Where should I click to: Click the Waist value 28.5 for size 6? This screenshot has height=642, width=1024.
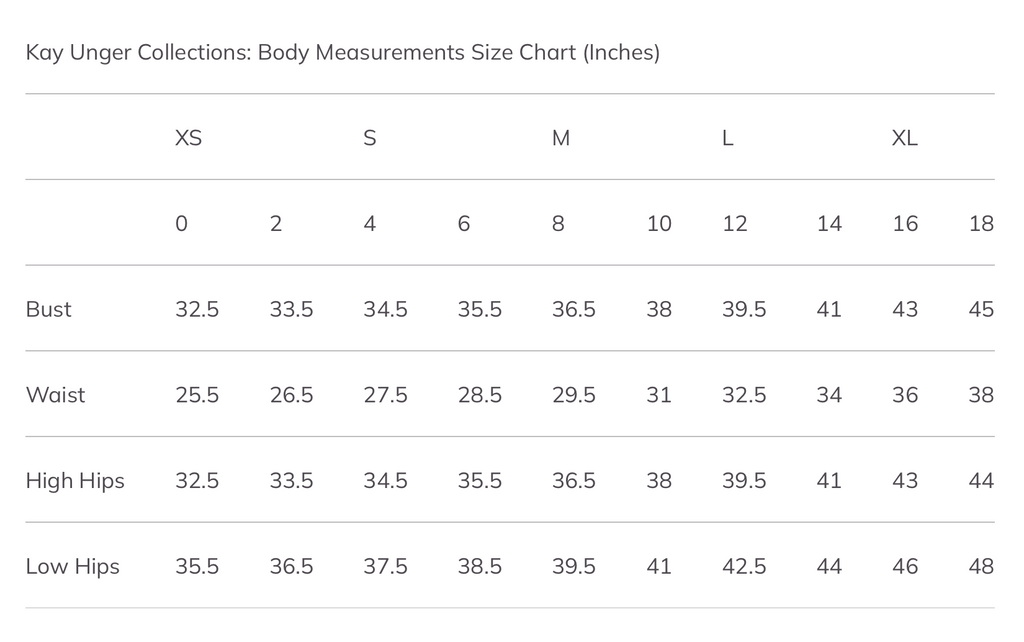click(x=479, y=395)
